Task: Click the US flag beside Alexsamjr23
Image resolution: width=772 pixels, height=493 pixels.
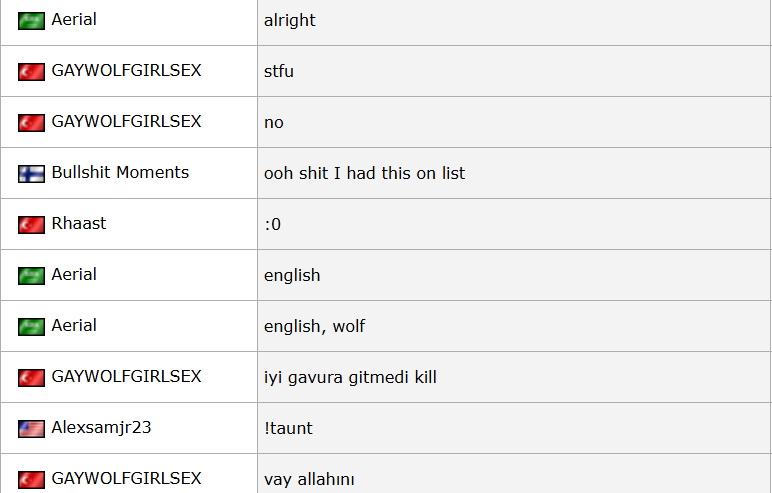Action: tap(31, 428)
